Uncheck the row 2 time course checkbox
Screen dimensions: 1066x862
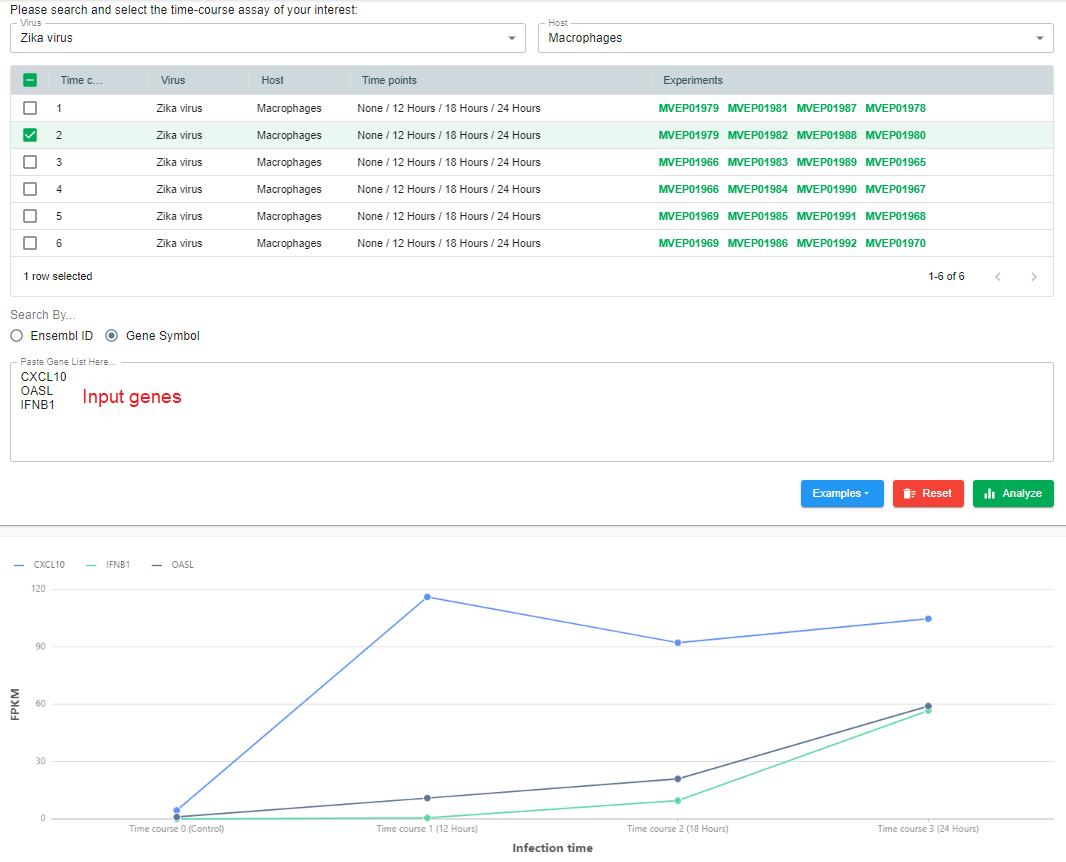(30, 135)
